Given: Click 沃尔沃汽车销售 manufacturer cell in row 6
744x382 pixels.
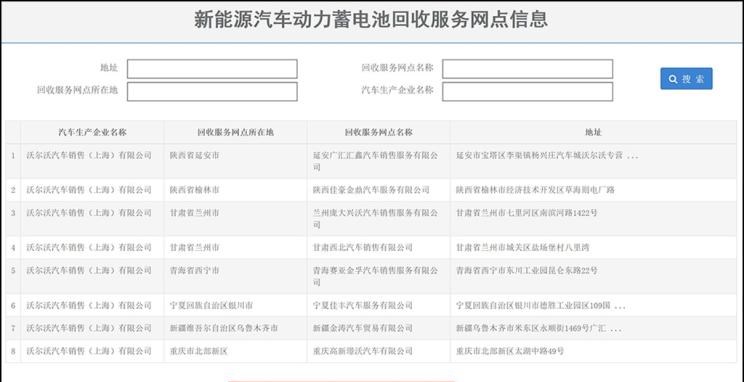Looking at the screenshot, I should click(x=89, y=305).
